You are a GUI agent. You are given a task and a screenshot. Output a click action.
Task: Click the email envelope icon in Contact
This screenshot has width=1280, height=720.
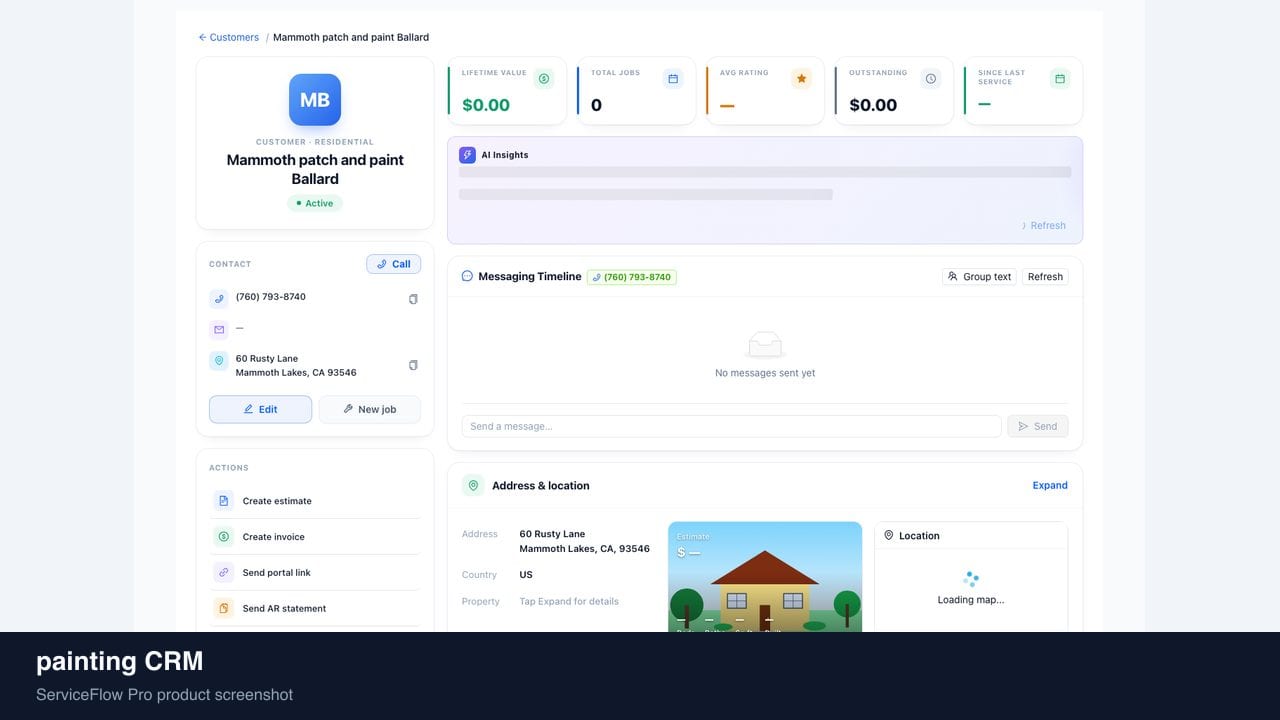219,329
